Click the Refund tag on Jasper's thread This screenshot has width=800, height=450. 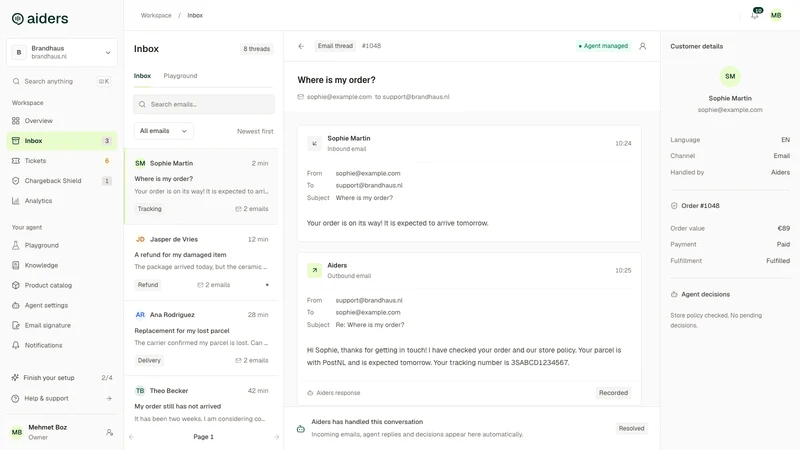click(x=148, y=285)
